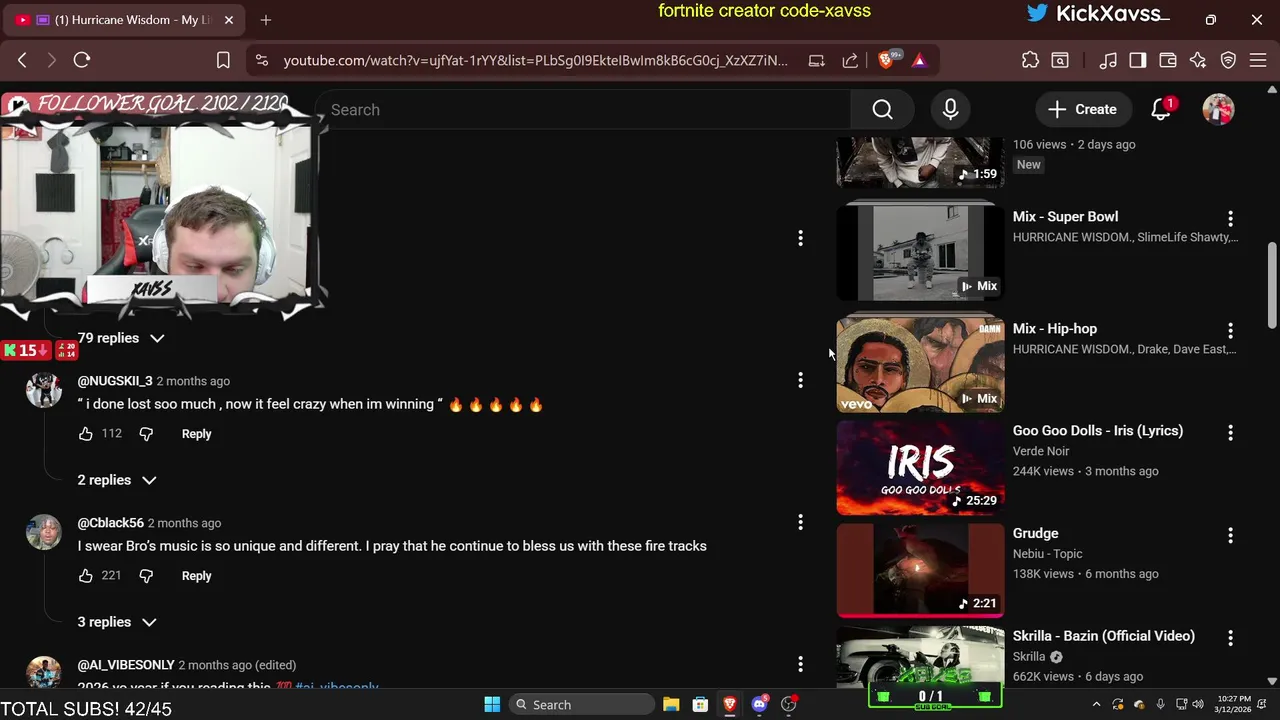Screen dimensions: 1280x720
Task: Search with voice microphone button
Action: [951, 109]
